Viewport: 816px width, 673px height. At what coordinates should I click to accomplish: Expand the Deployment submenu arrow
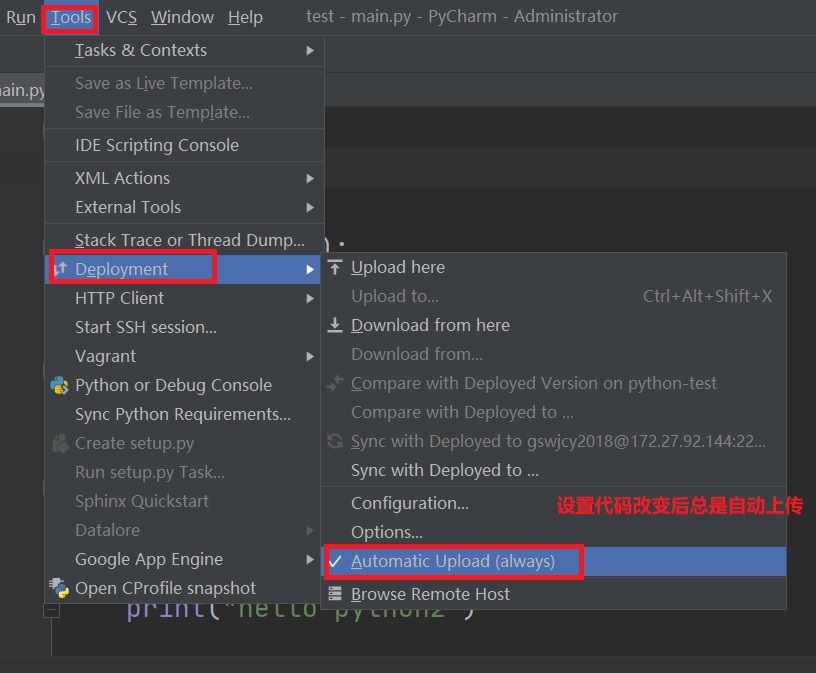[x=310, y=269]
